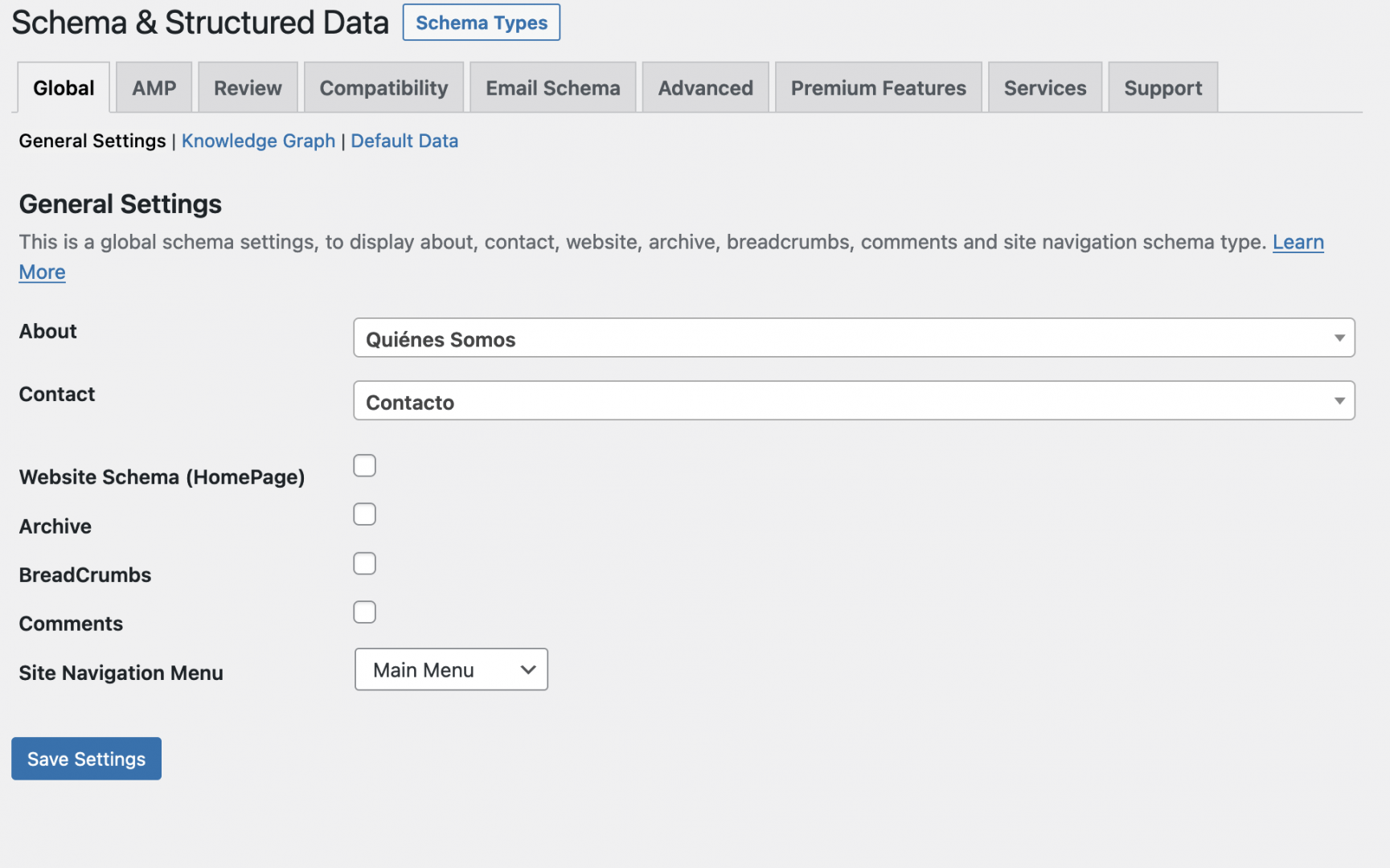Open the Review tab

pyautogui.click(x=248, y=88)
